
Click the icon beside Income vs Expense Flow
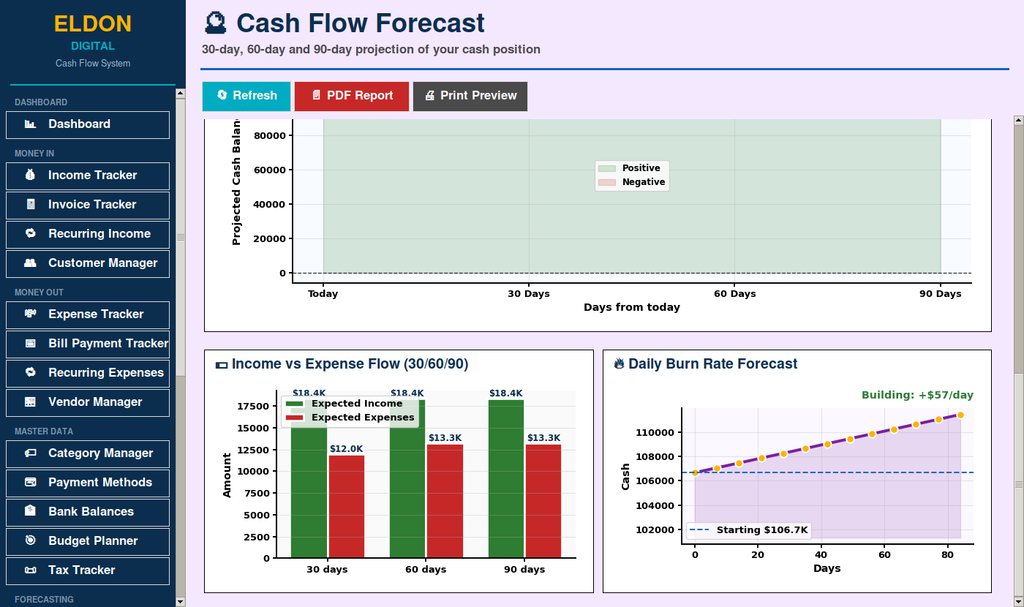[221, 365]
